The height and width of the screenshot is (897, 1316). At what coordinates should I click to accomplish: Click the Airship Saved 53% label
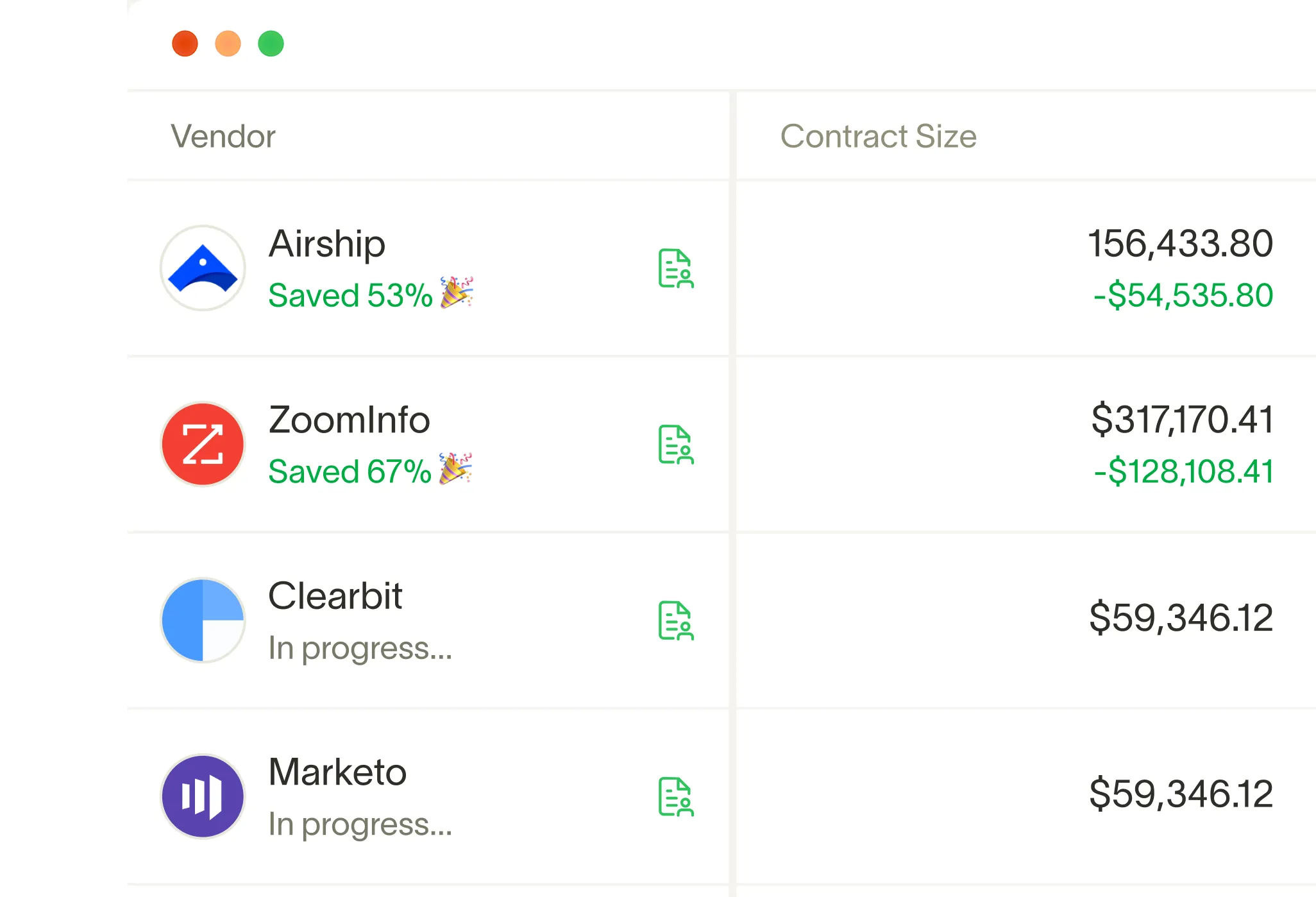click(351, 295)
